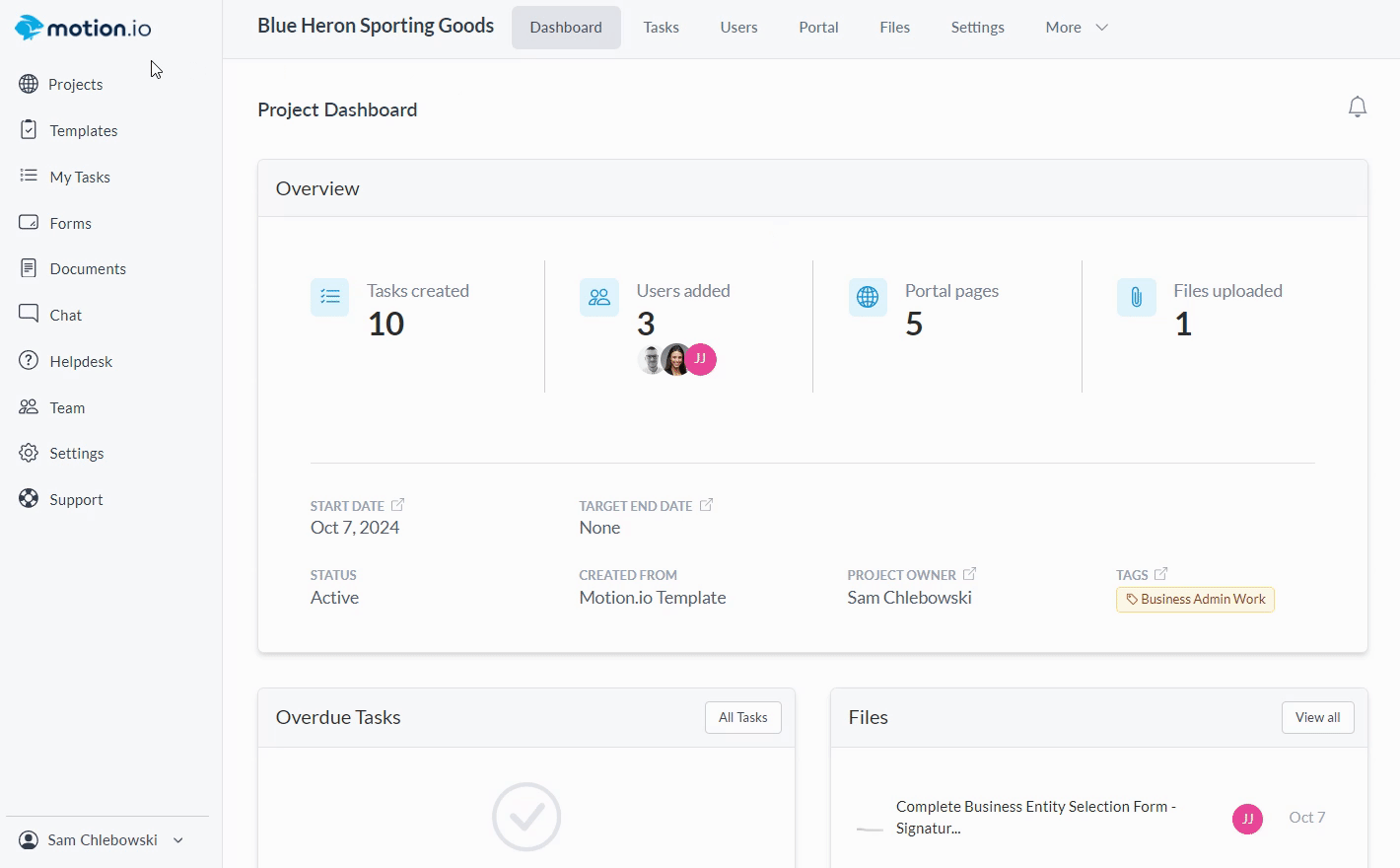
Task: Click the pink JJ user avatar in Overview
Action: pos(701,359)
